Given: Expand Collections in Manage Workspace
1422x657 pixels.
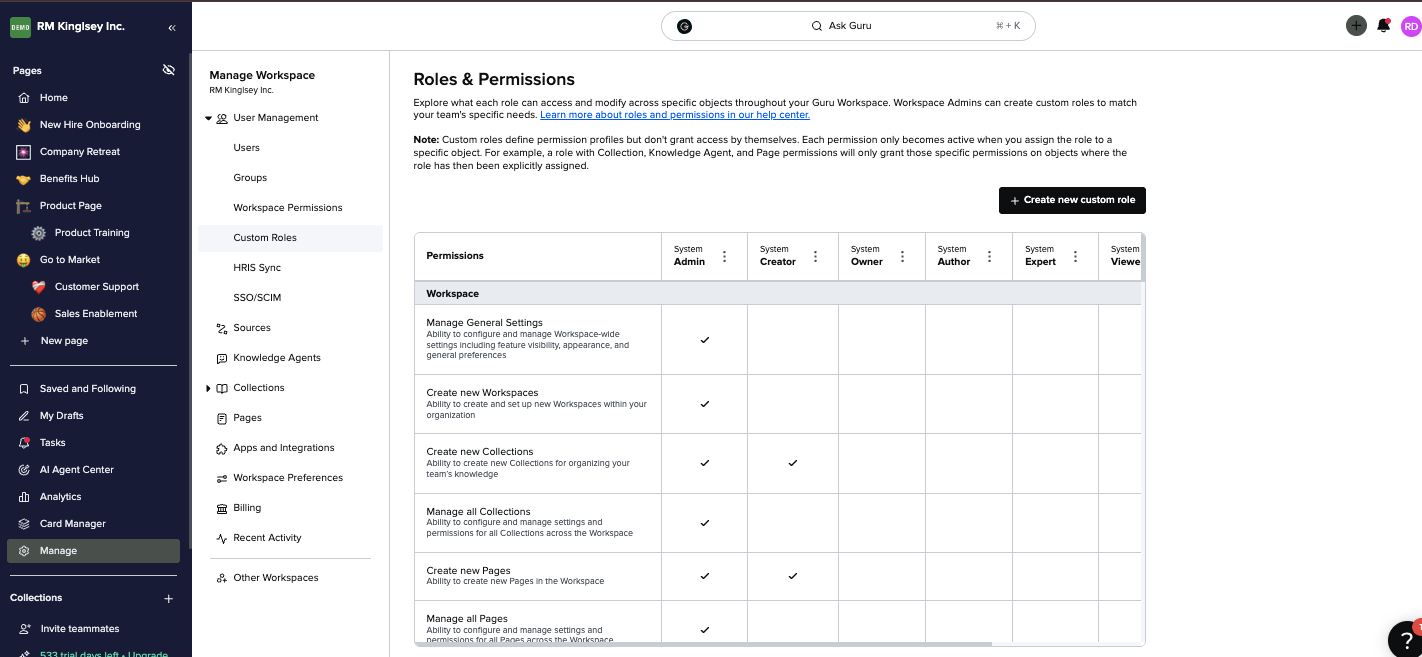Looking at the screenshot, I should [x=209, y=388].
